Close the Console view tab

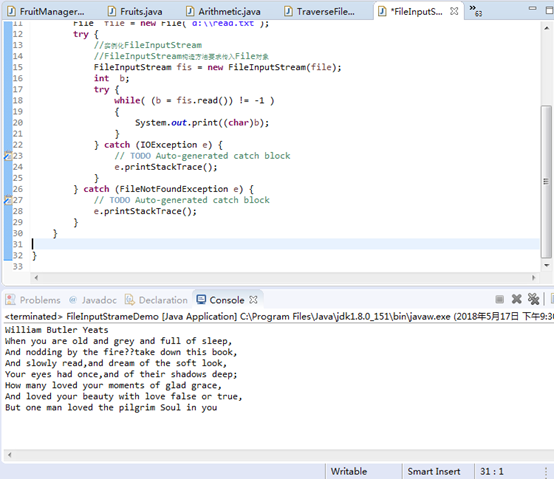click(253, 300)
